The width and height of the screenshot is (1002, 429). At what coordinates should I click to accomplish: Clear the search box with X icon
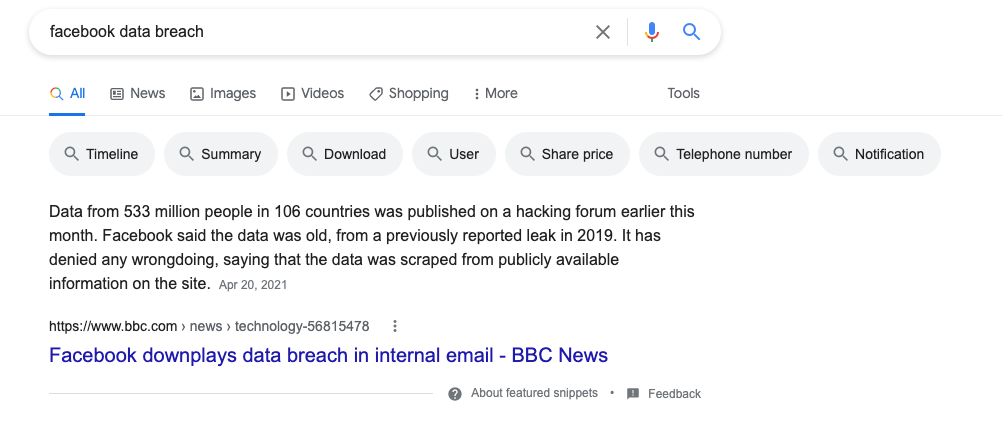click(x=603, y=32)
